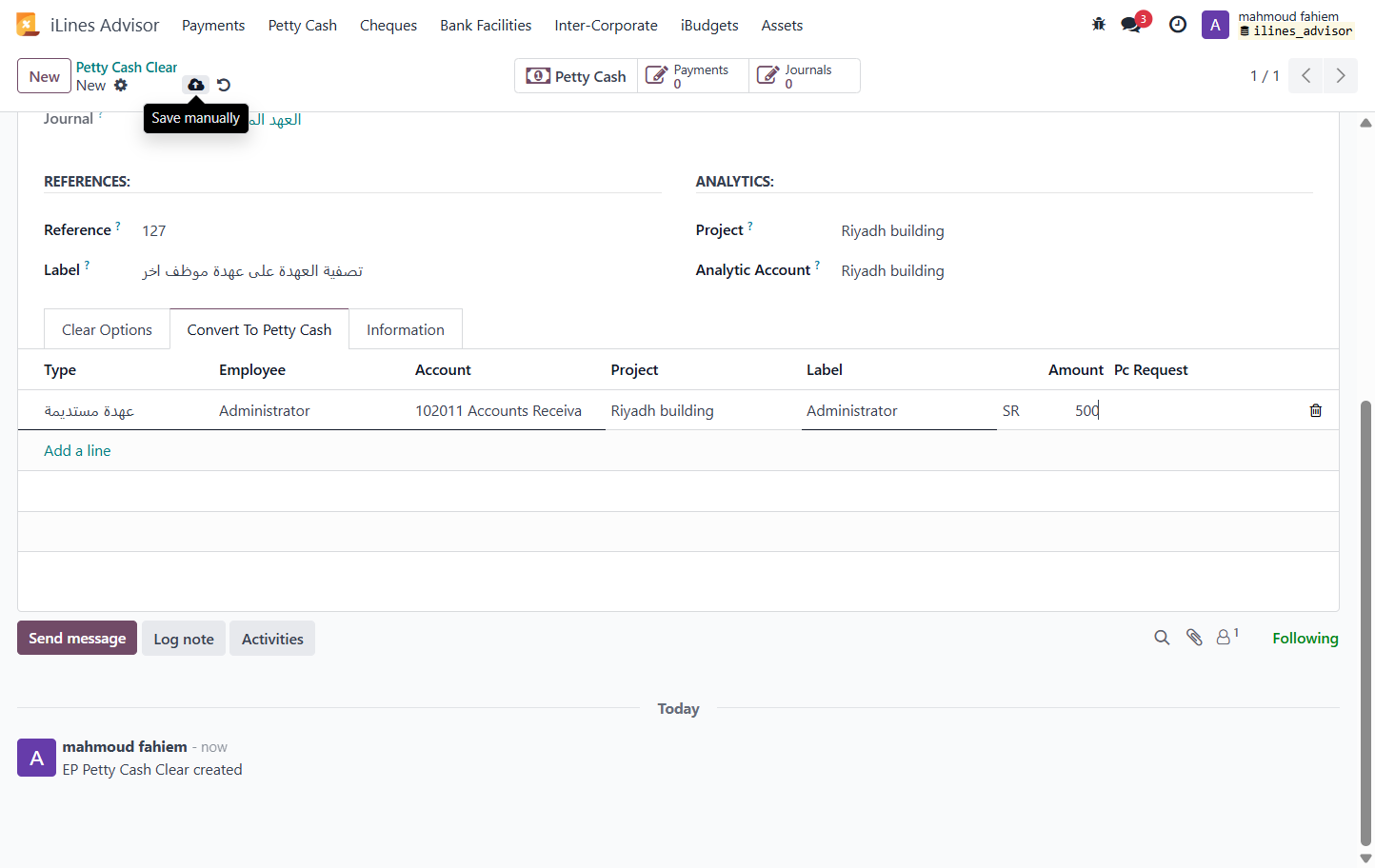1375x868 pixels.
Task: Click the Log note button
Action: pyautogui.click(x=184, y=639)
